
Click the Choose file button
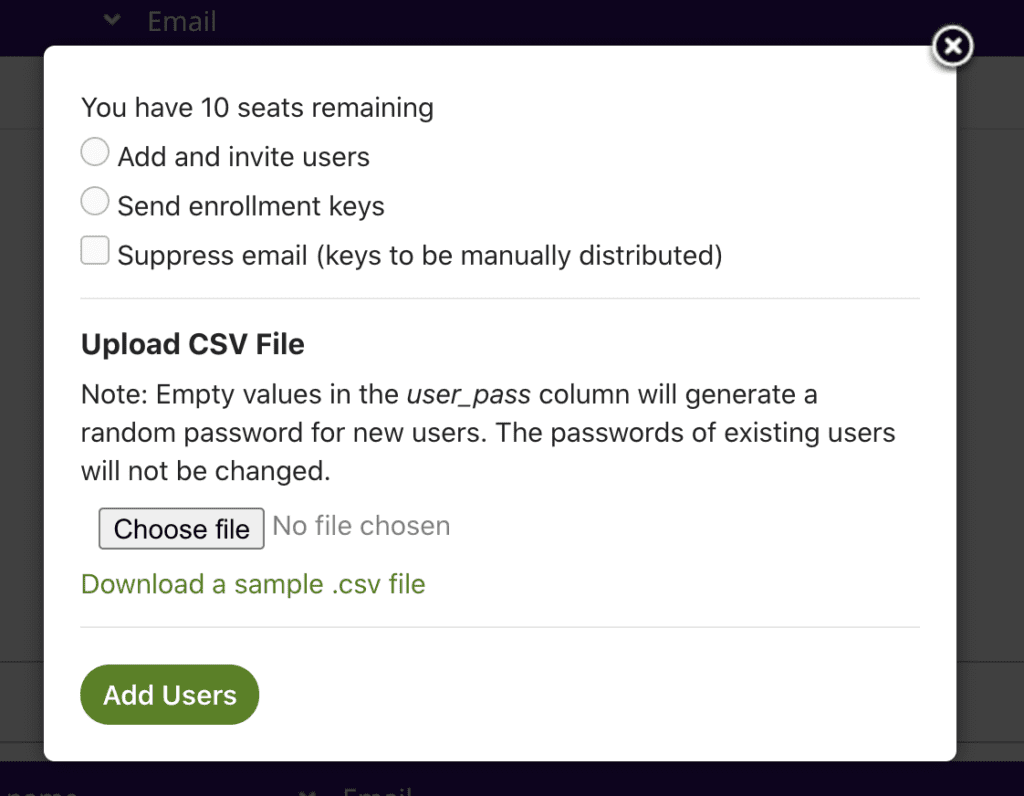(181, 529)
